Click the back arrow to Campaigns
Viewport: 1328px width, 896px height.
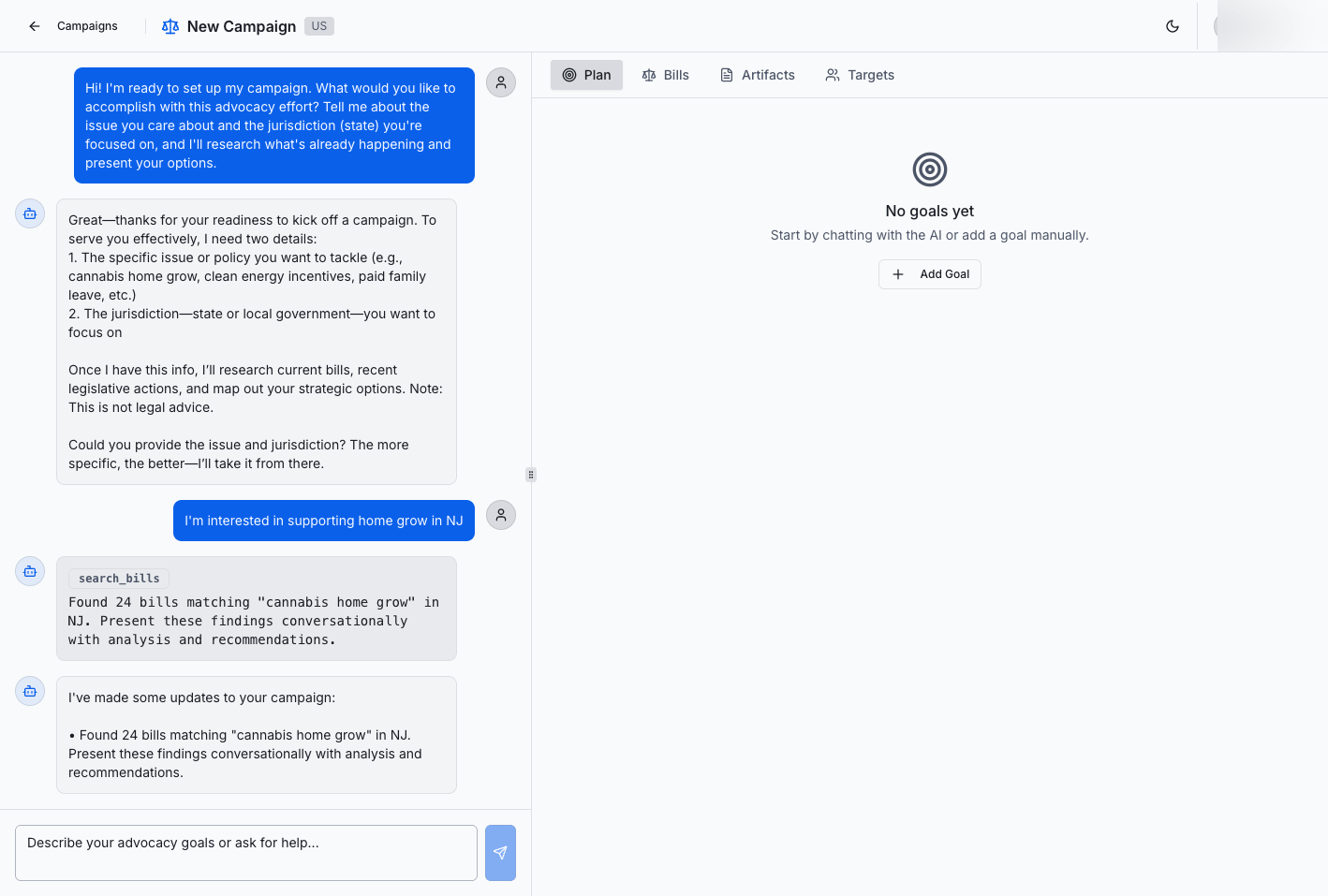coord(35,26)
